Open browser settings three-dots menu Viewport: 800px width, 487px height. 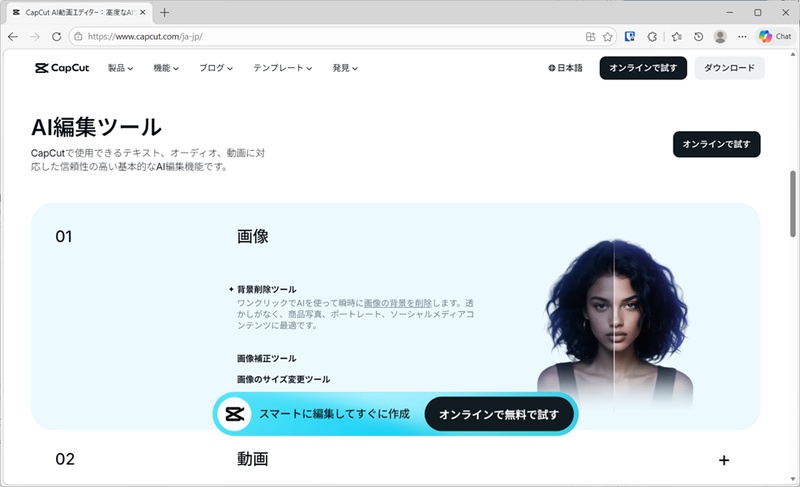(742, 37)
